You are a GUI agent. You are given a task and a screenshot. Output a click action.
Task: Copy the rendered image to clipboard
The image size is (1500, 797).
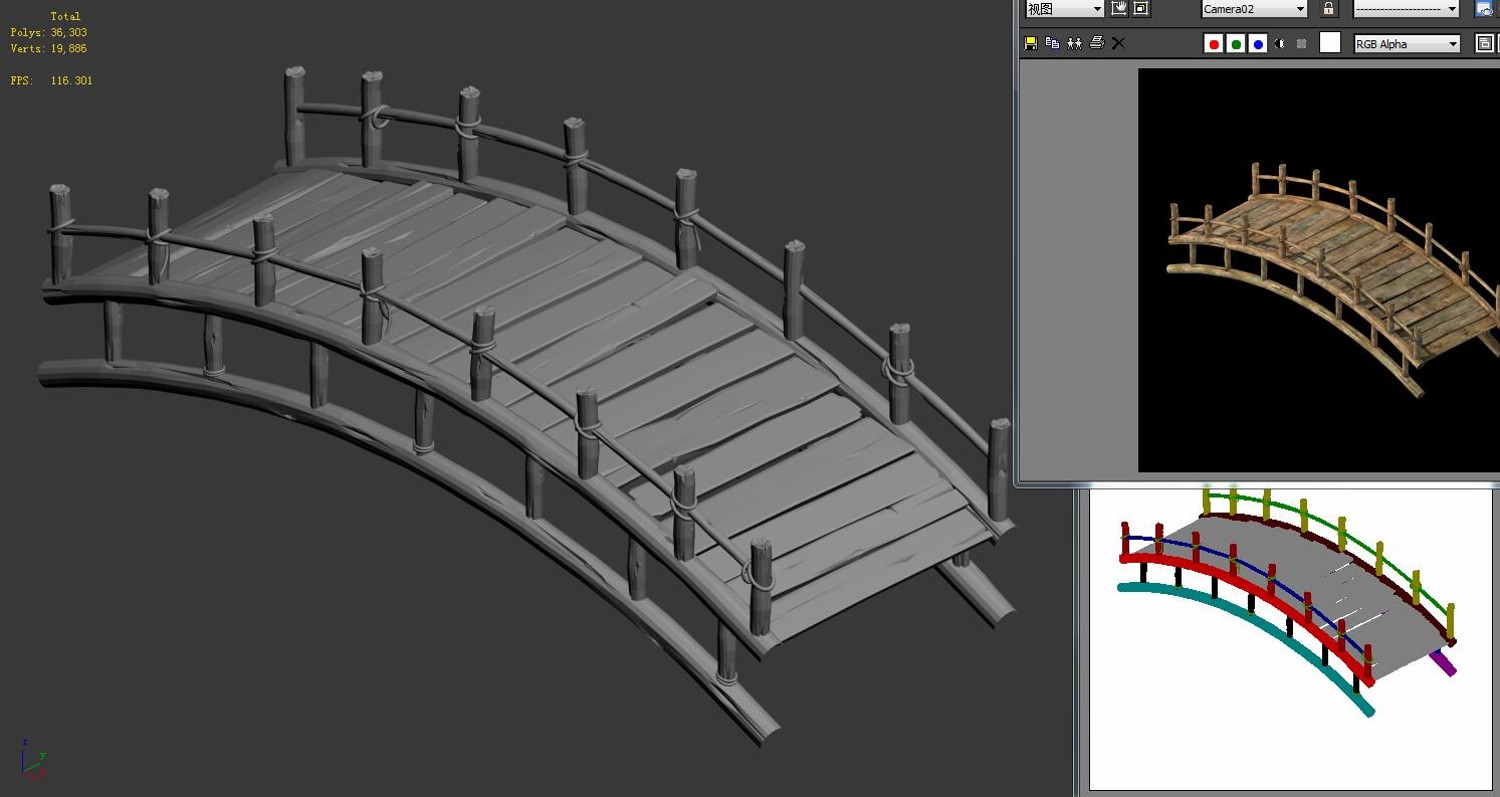[1052, 43]
